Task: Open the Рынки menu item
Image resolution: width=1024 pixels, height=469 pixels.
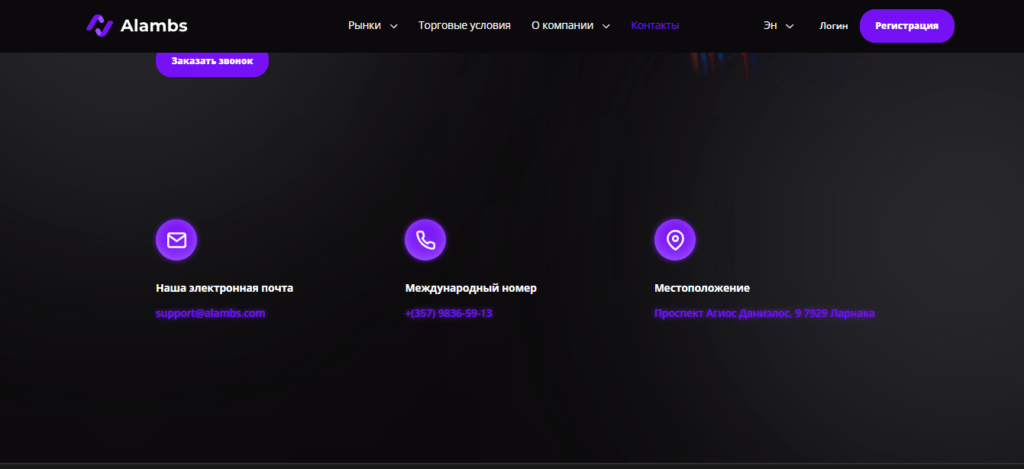Action: (x=364, y=25)
